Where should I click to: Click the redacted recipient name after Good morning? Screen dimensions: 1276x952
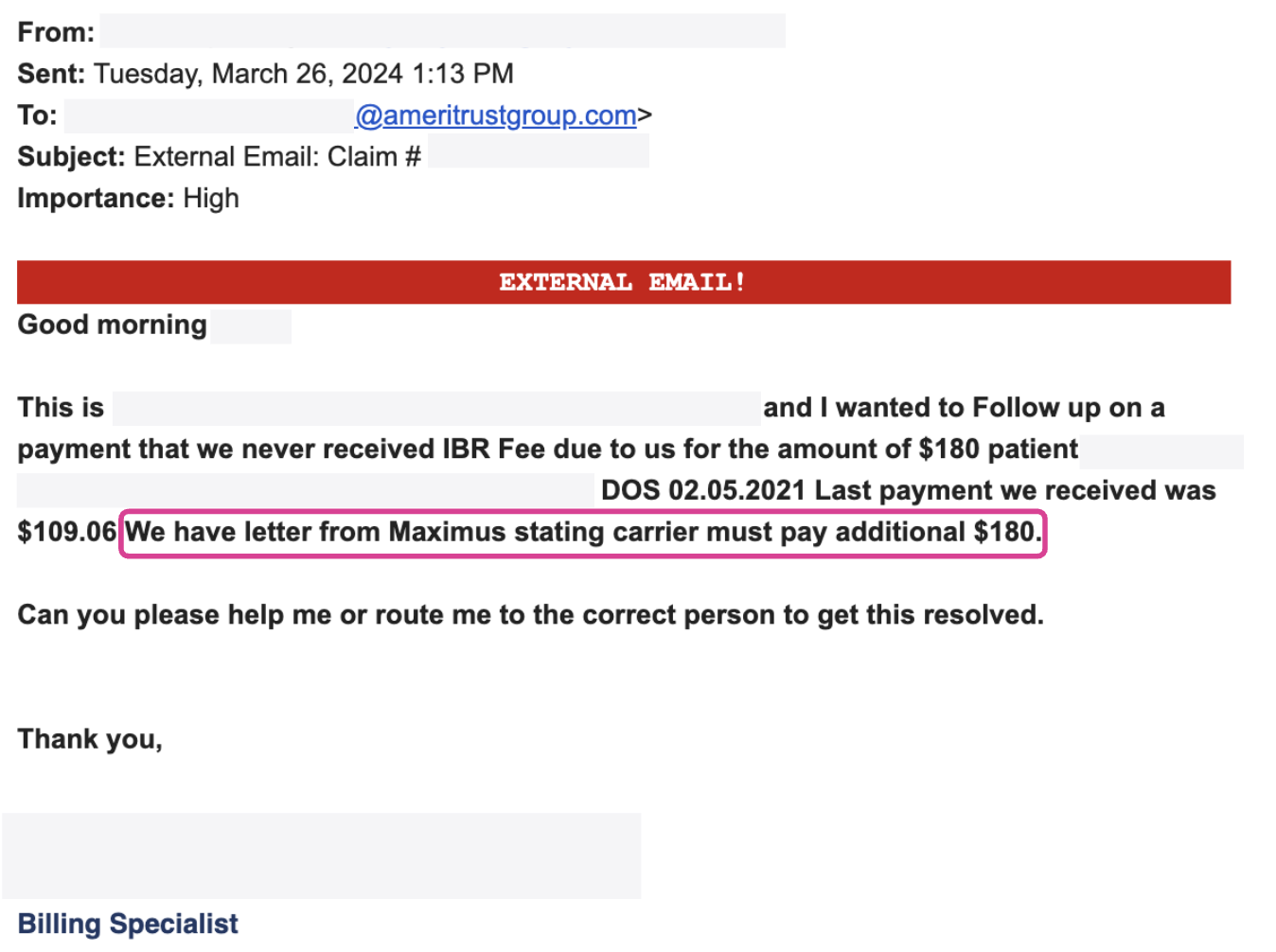pos(251,326)
